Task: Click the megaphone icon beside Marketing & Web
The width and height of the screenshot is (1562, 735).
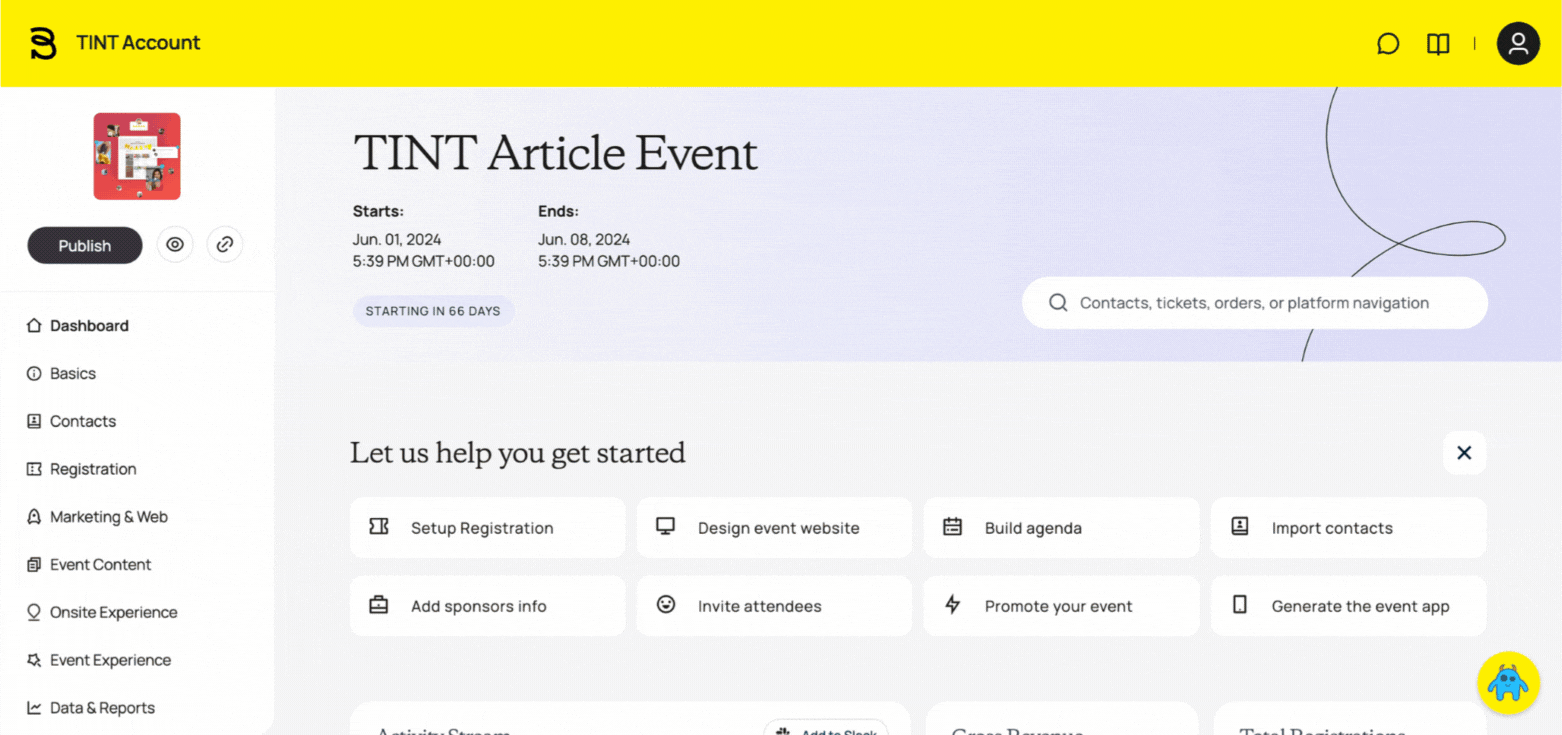Action: (x=34, y=517)
